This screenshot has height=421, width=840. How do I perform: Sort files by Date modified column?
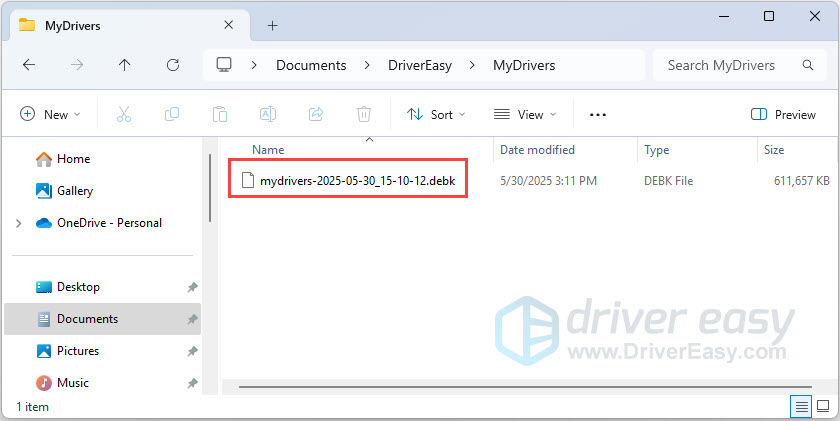coord(538,150)
